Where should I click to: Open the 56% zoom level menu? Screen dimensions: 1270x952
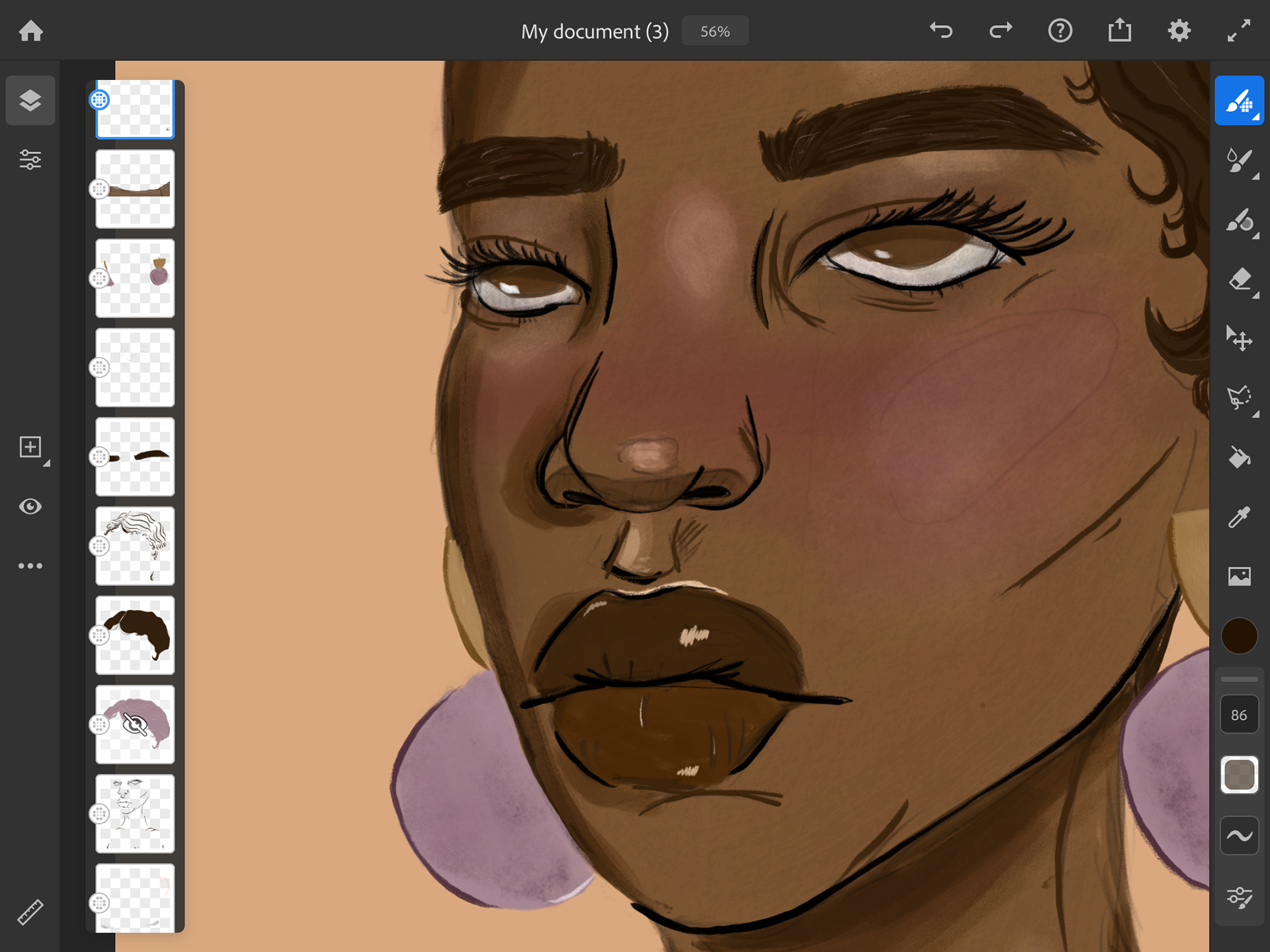(714, 31)
